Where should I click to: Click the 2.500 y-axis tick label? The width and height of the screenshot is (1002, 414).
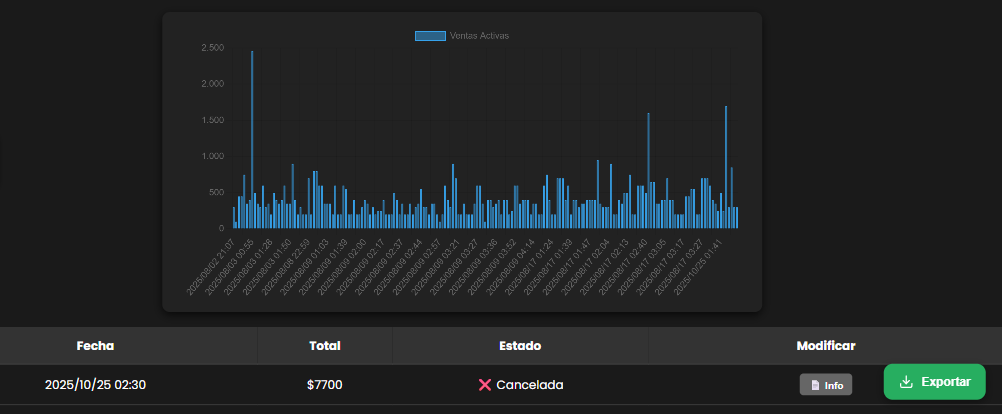pyautogui.click(x=212, y=48)
